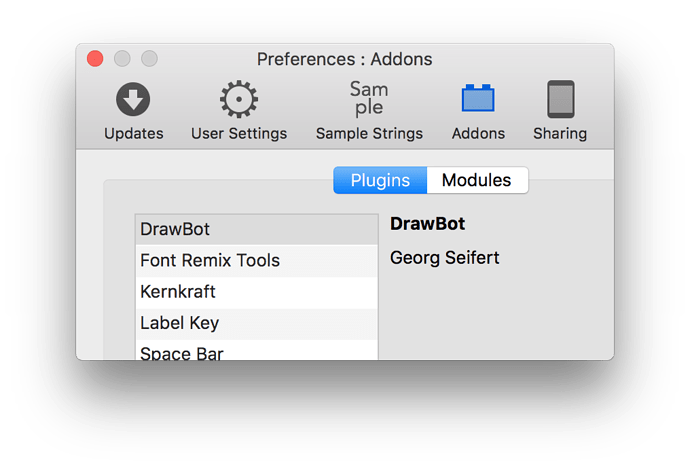
Task: Select the Sample Strings icon
Action: (369, 99)
